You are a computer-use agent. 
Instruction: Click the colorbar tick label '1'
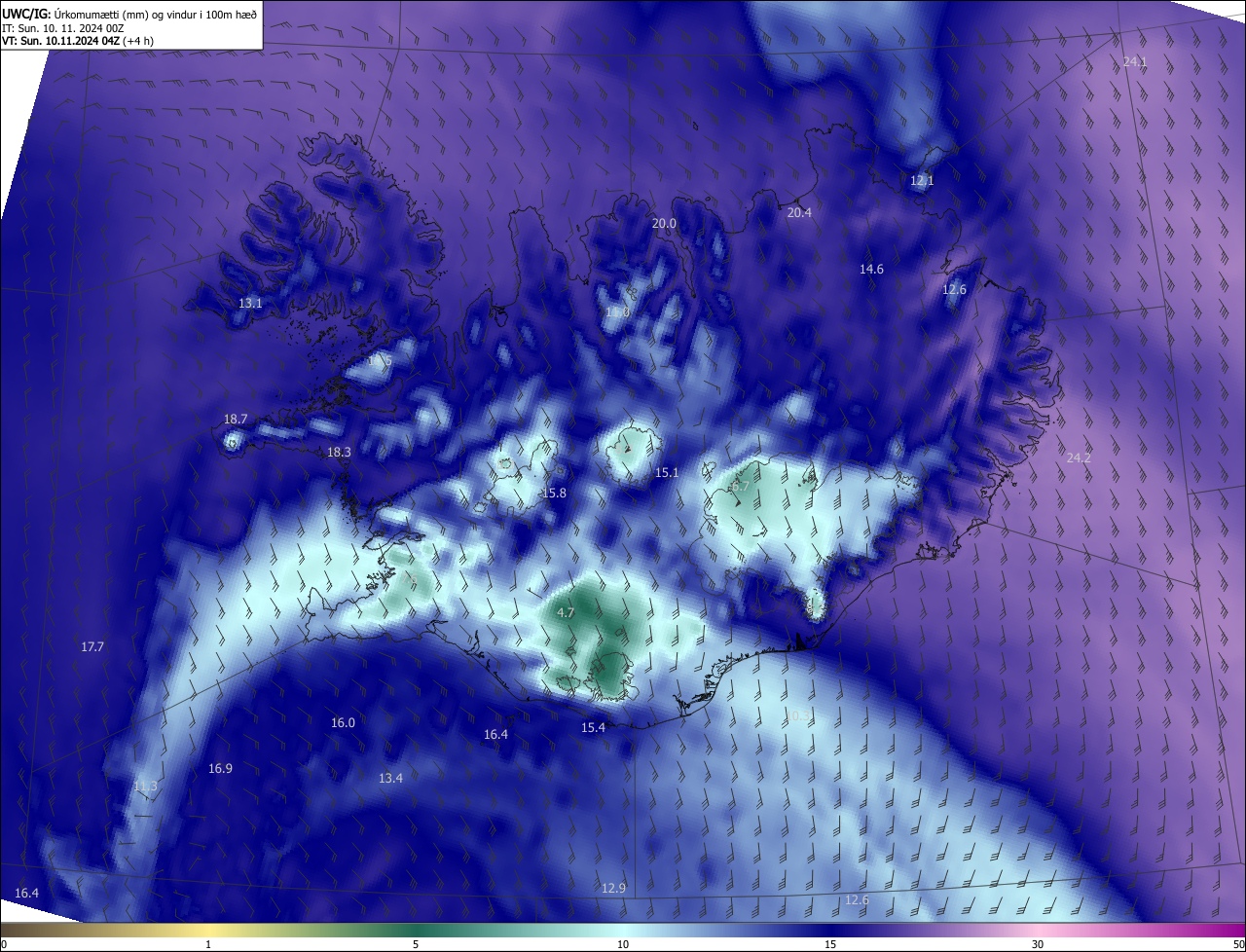coord(208,944)
